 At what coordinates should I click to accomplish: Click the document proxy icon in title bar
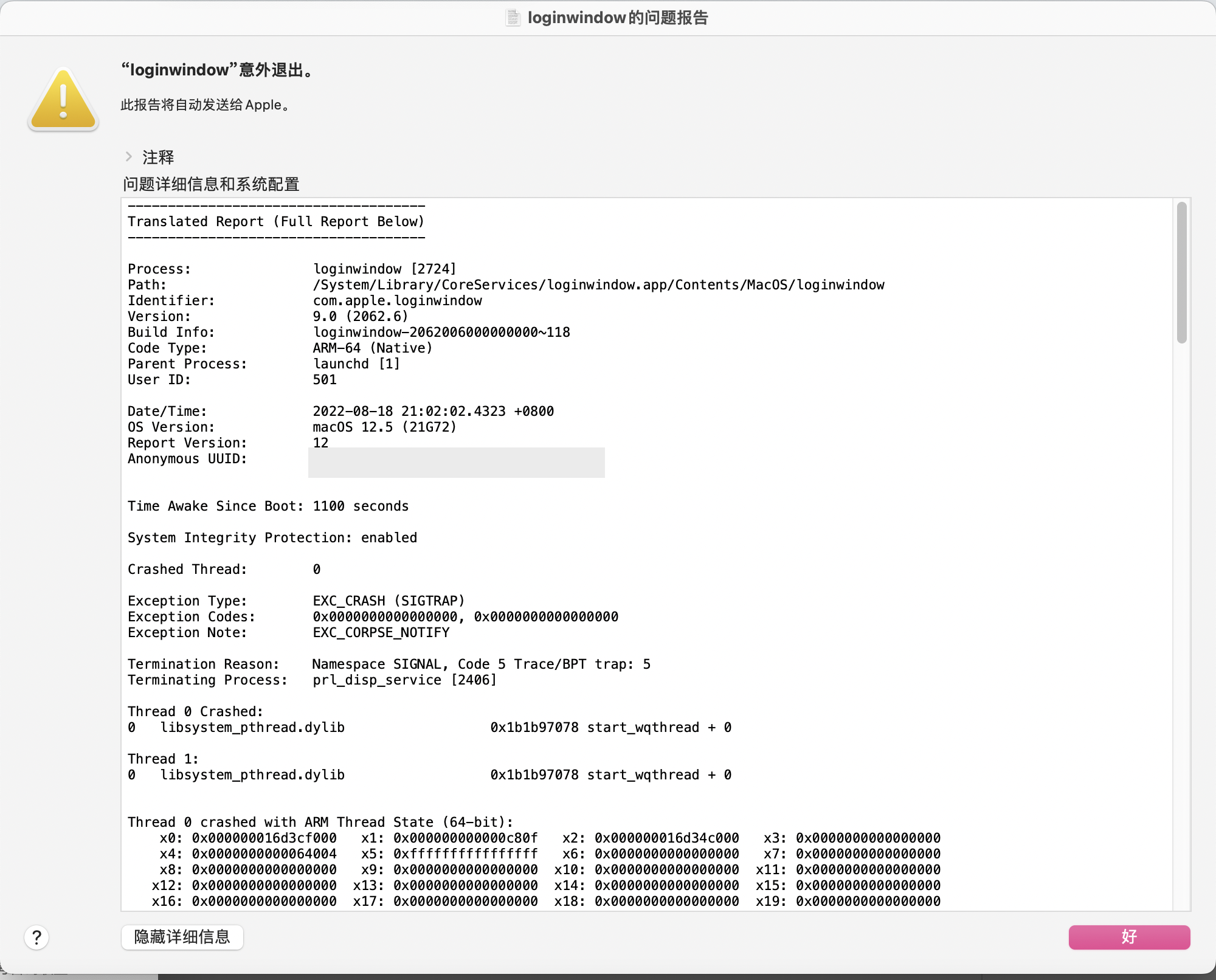point(513,18)
